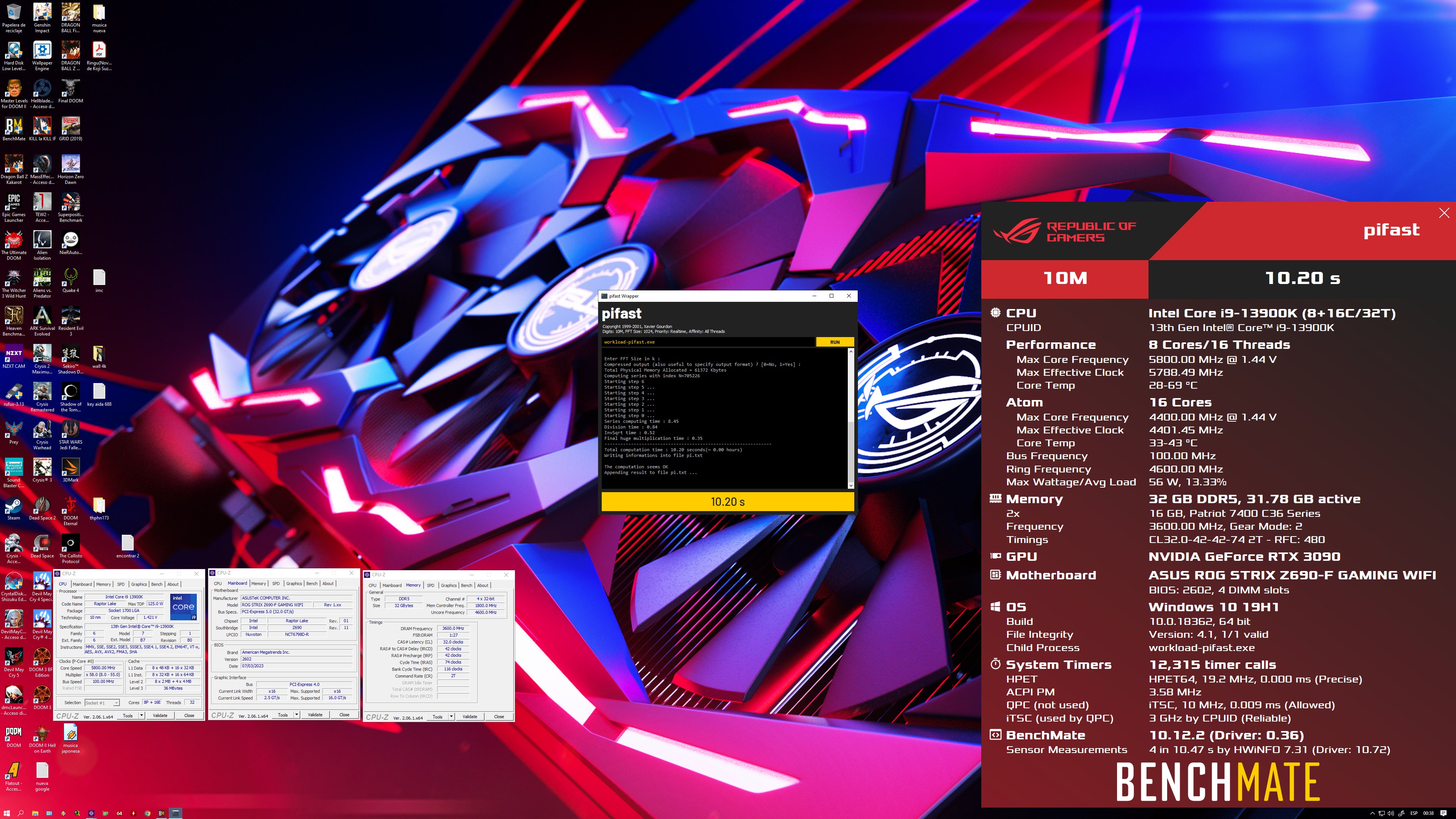Show hidden tray icons chevron

tap(1372, 813)
